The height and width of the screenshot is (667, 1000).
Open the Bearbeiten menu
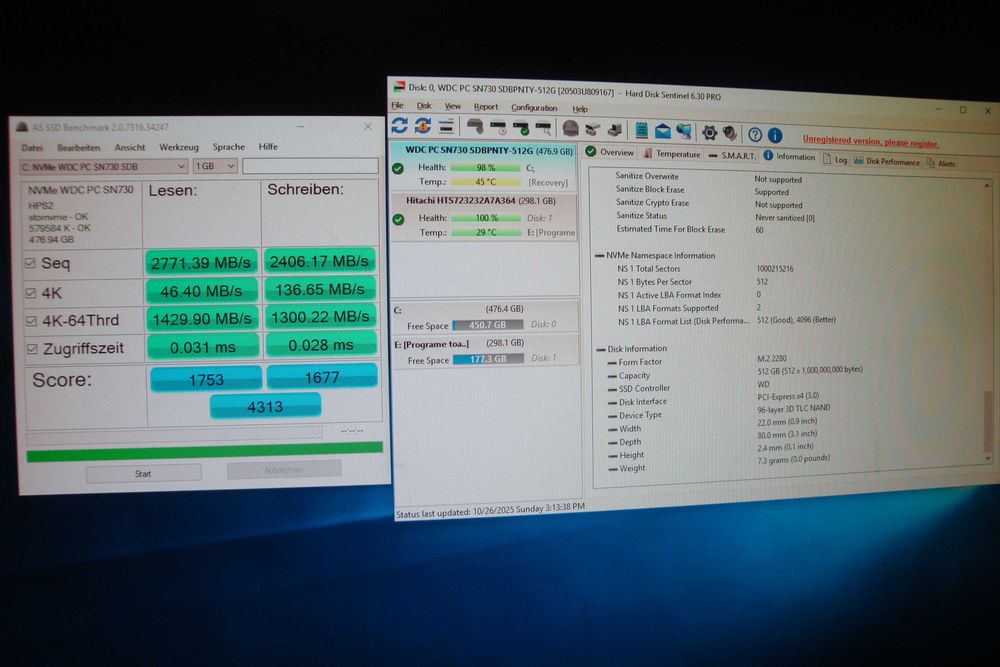(78, 147)
